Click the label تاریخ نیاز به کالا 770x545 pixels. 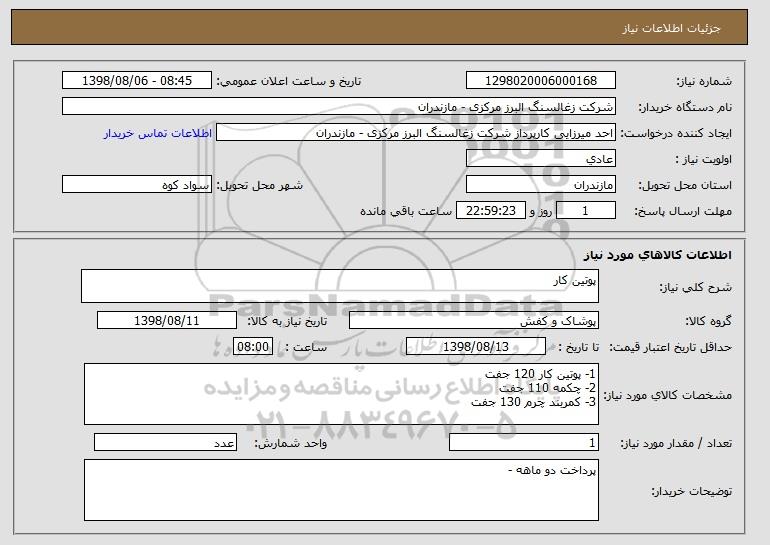287,321
